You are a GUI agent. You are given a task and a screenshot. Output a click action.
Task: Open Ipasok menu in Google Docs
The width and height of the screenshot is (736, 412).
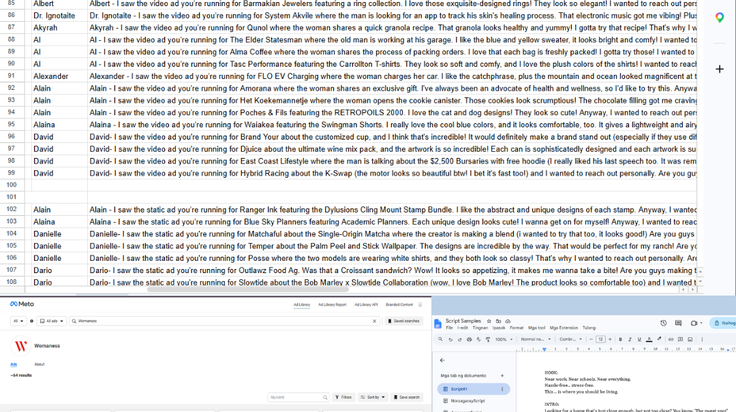point(499,328)
